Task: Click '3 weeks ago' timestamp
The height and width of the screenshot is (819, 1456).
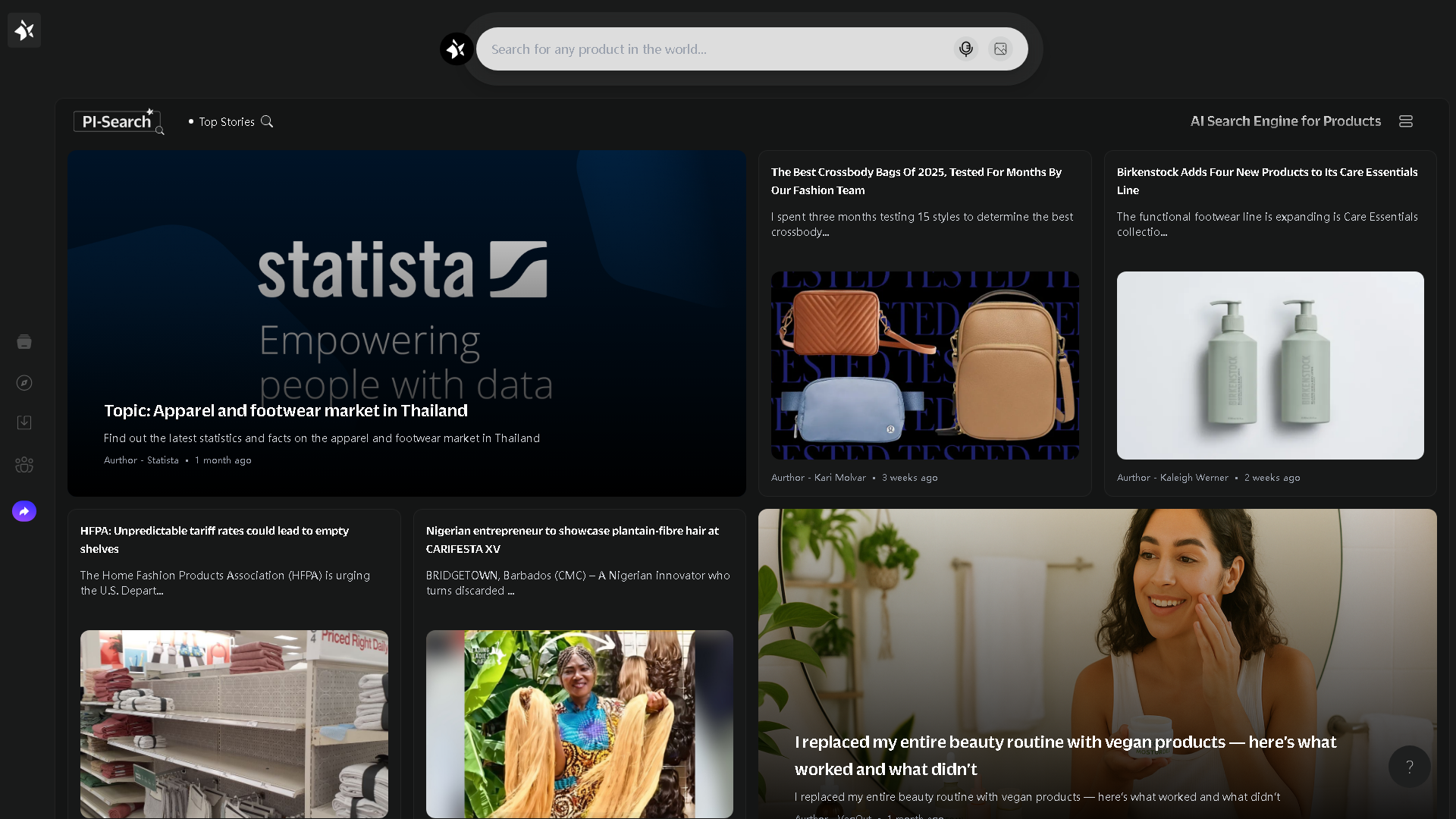Action: [x=909, y=478]
